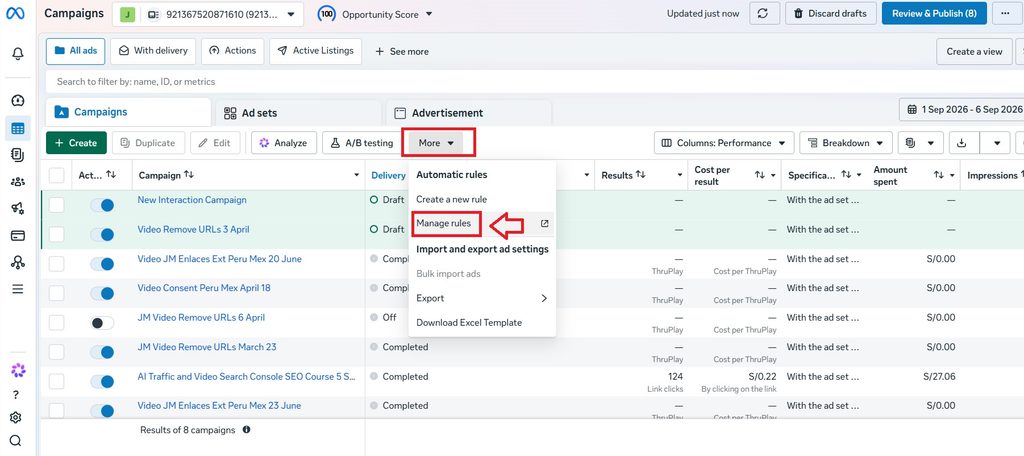The width and height of the screenshot is (1024, 456).
Task: Toggle JM Video Remove URLs March 23 switch
Action: coord(102,352)
